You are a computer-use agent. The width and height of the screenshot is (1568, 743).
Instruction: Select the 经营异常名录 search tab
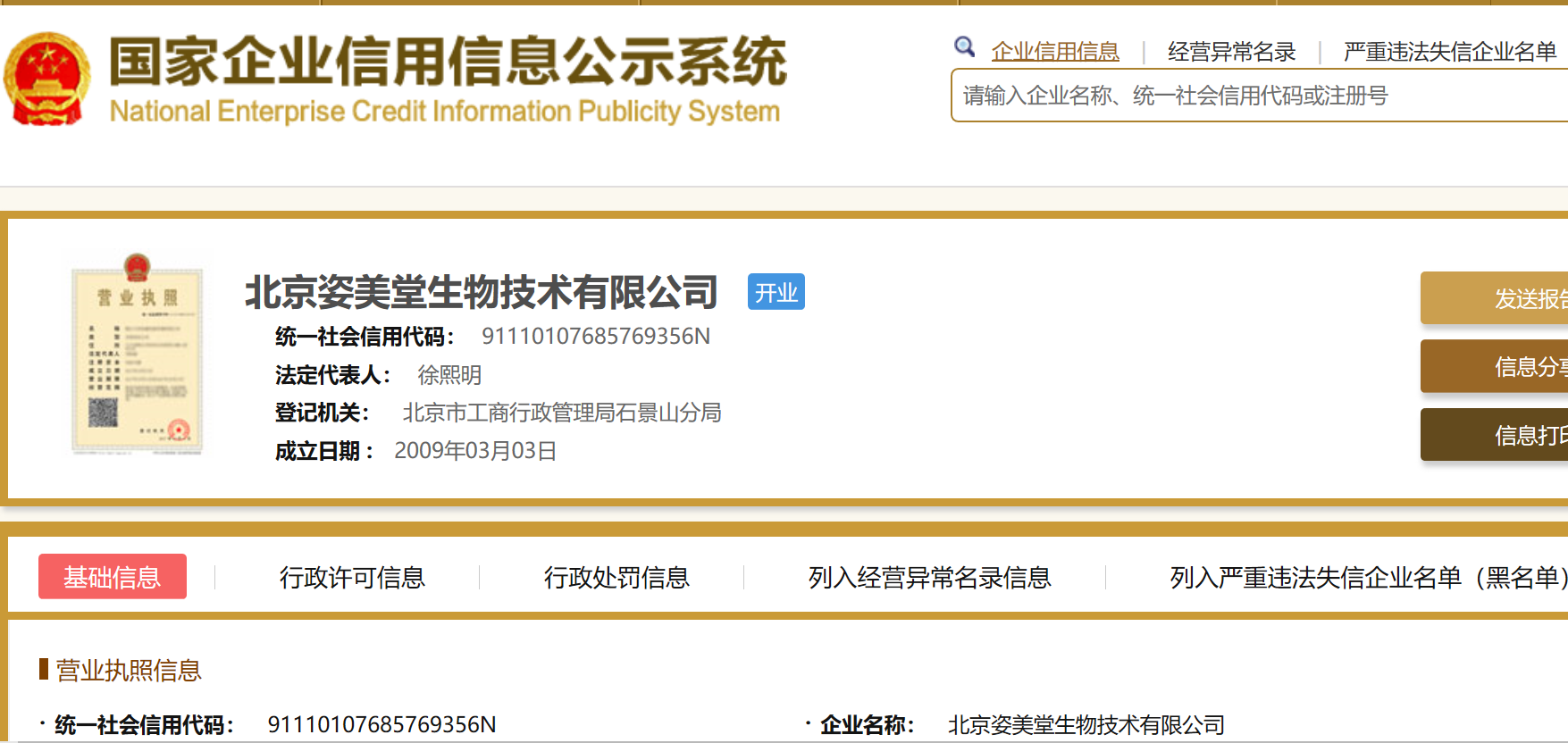(x=1231, y=52)
